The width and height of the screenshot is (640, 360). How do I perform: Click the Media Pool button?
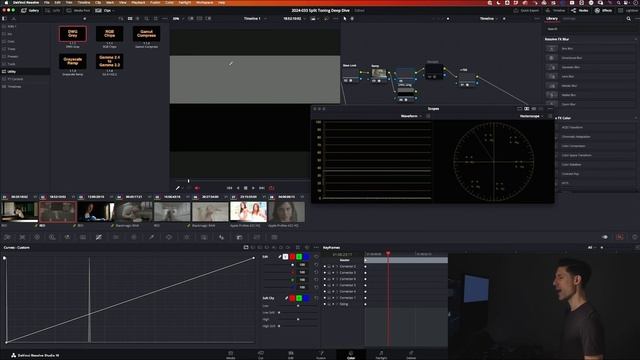pyautogui.click(x=78, y=11)
